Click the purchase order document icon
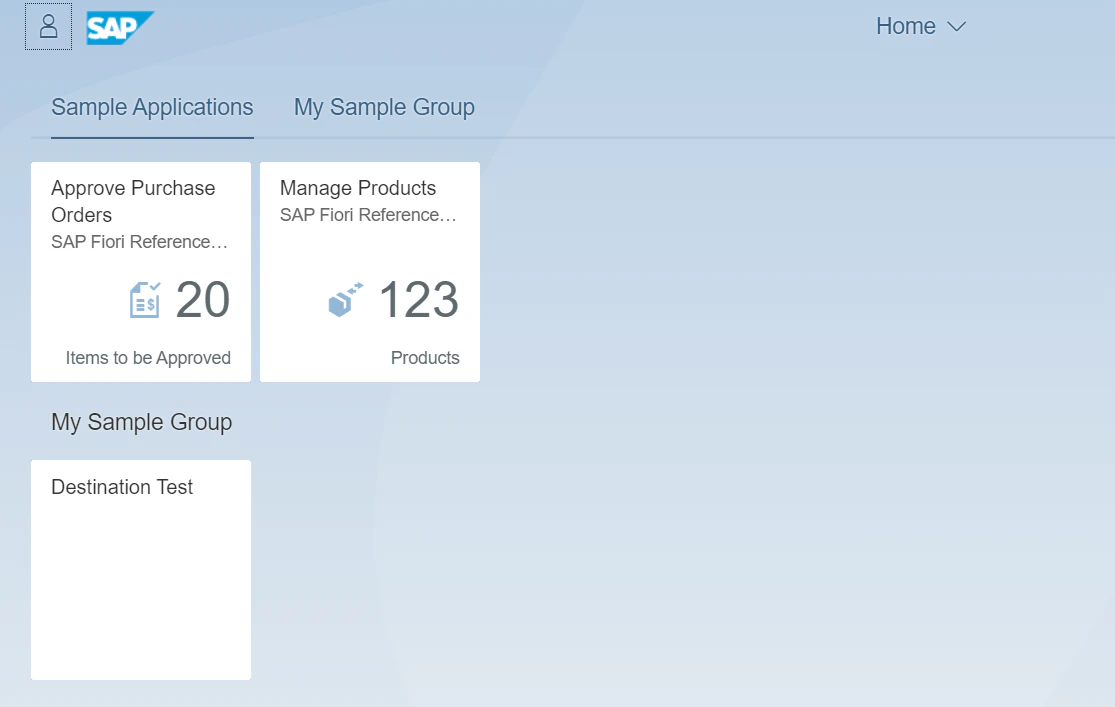1115x707 pixels. coord(145,299)
